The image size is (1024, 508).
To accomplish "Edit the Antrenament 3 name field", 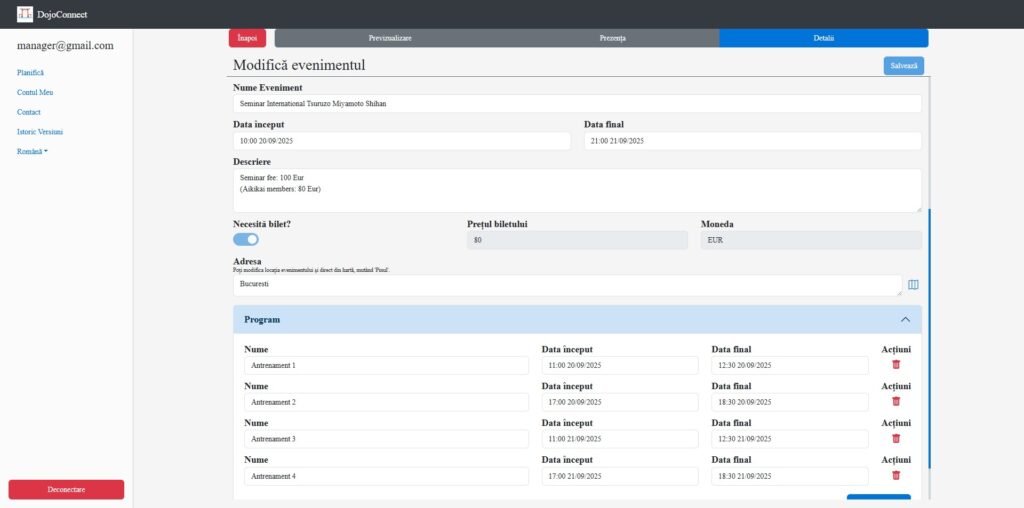I will tap(387, 439).
